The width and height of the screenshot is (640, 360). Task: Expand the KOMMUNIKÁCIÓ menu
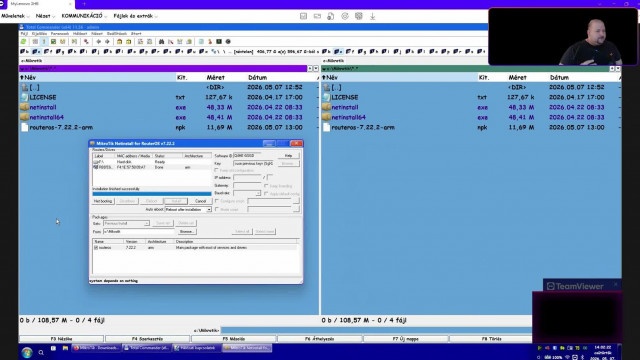pos(84,16)
